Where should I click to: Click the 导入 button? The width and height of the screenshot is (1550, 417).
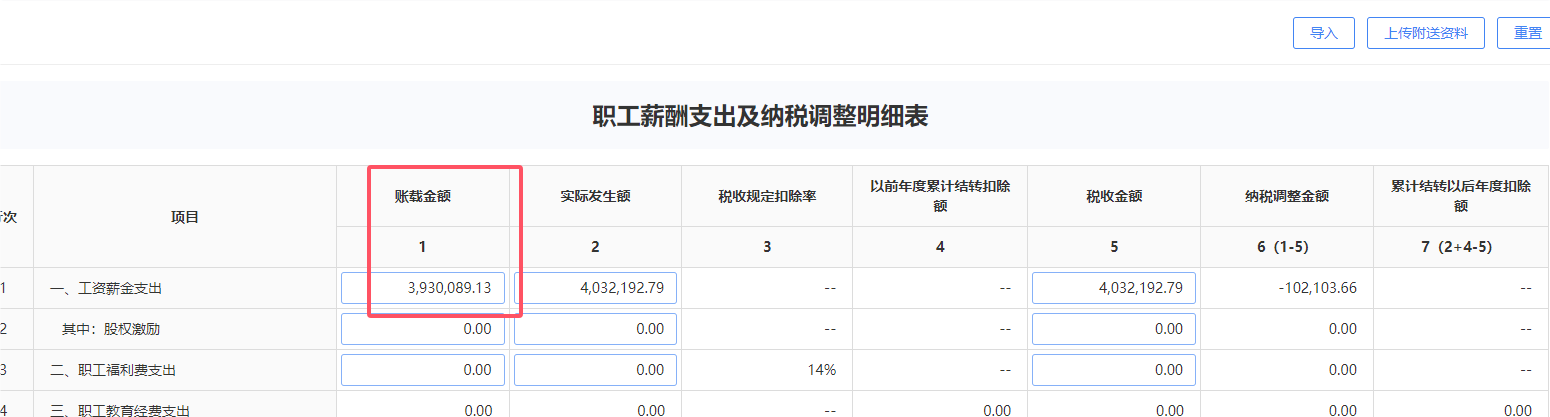(1323, 33)
